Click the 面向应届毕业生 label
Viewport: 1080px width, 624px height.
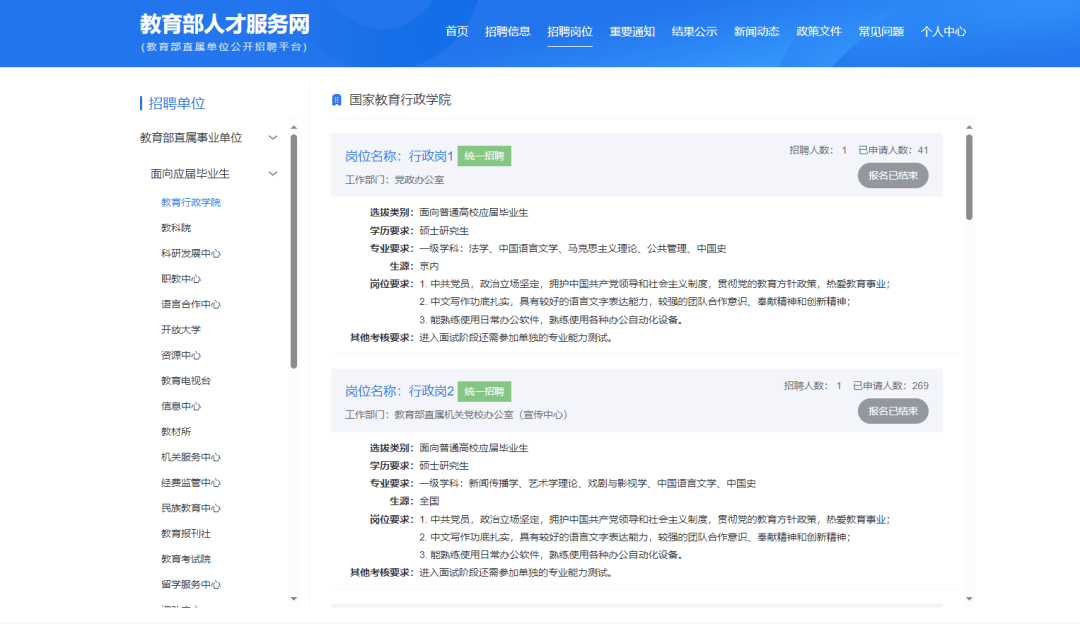coord(190,174)
